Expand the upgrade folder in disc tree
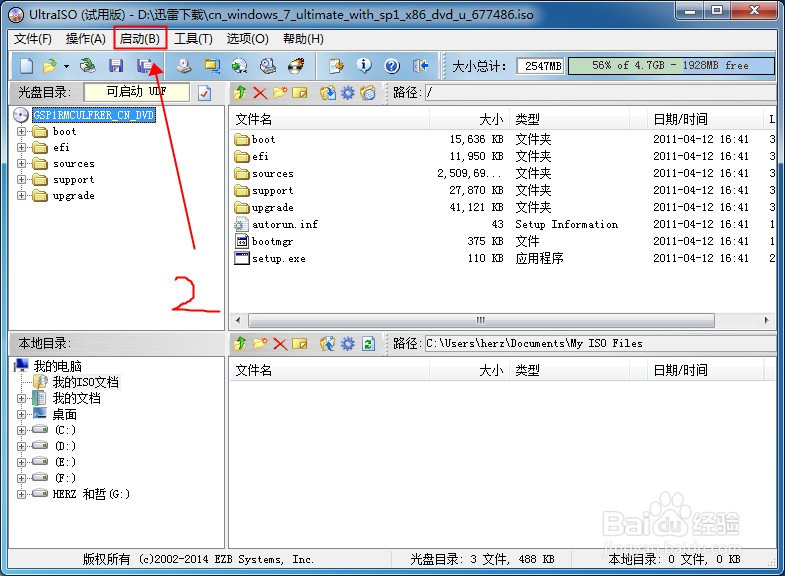The height and width of the screenshot is (576, 785). pyautogui.click(x=22, y=196)
